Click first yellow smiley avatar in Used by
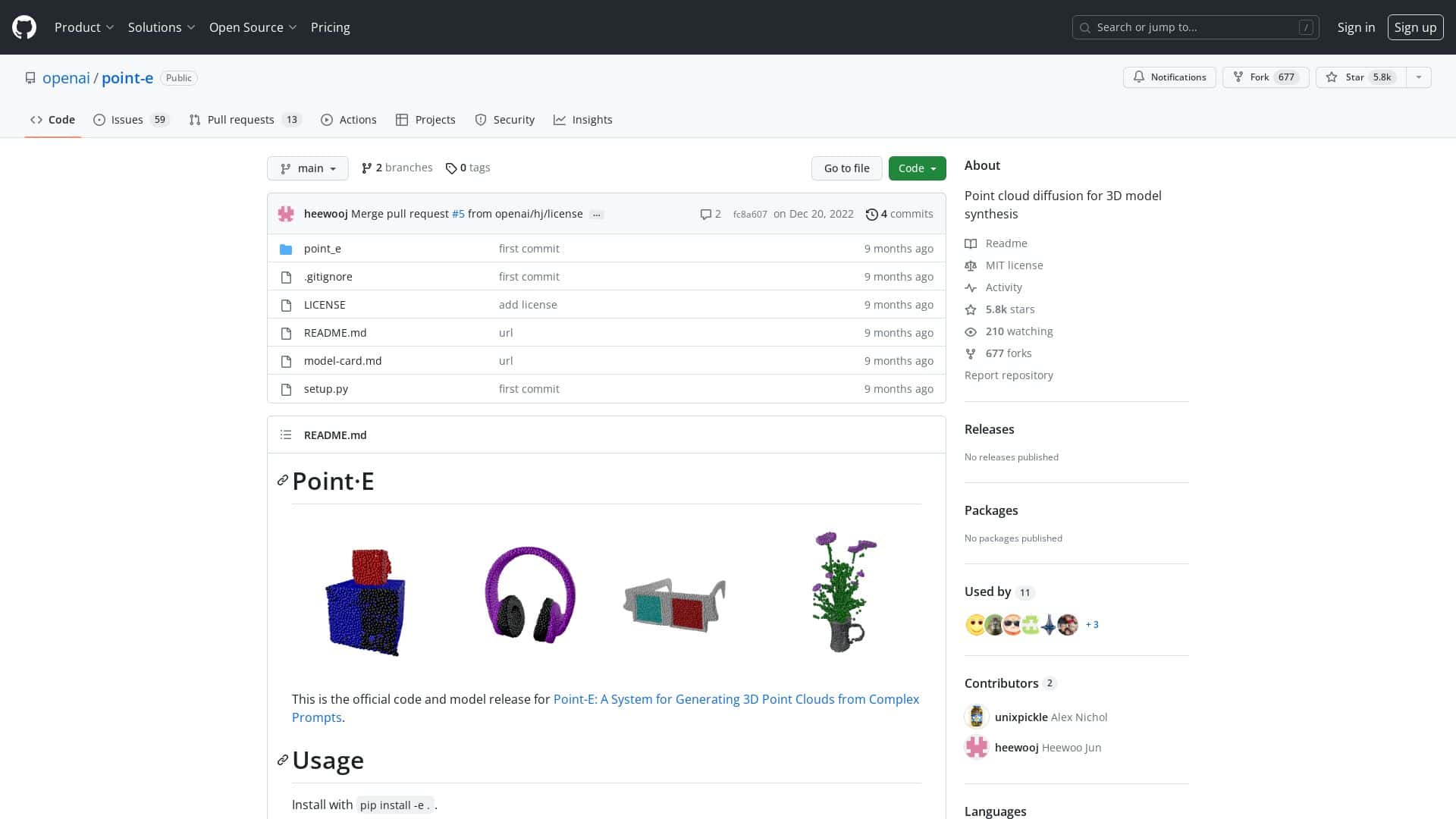This screenshot has height=819, width=1456. pos(975,625)
